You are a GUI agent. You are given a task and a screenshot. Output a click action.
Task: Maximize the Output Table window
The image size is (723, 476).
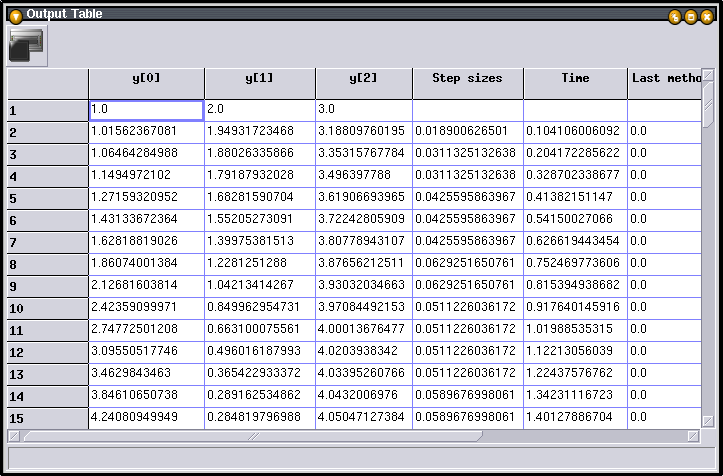click(690, 15)
